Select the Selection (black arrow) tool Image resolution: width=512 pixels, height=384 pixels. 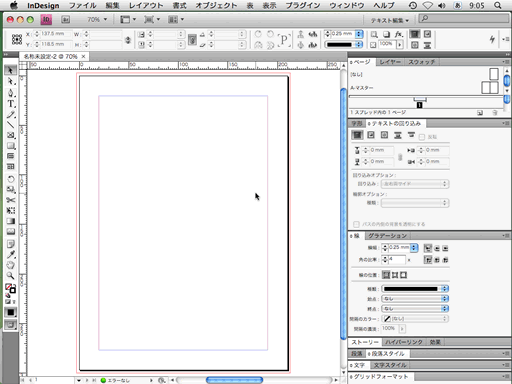coord(11,70)
